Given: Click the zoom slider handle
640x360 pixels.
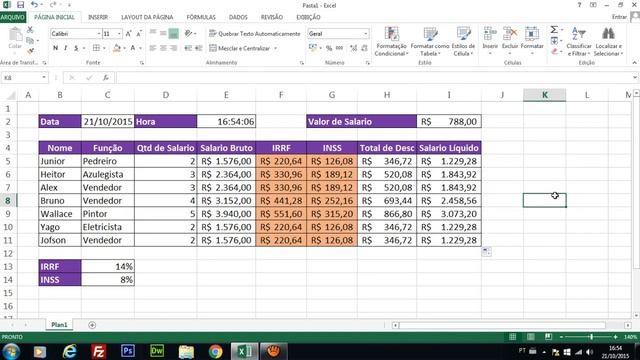Looking at the screenshot, I should (591, 337).
